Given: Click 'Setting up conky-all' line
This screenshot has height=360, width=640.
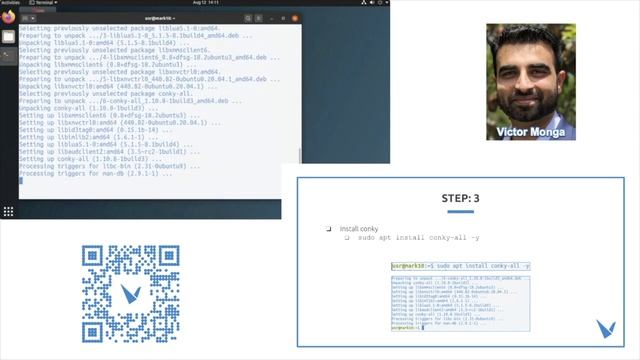Looking at the screenshot, I should [90, 159].
